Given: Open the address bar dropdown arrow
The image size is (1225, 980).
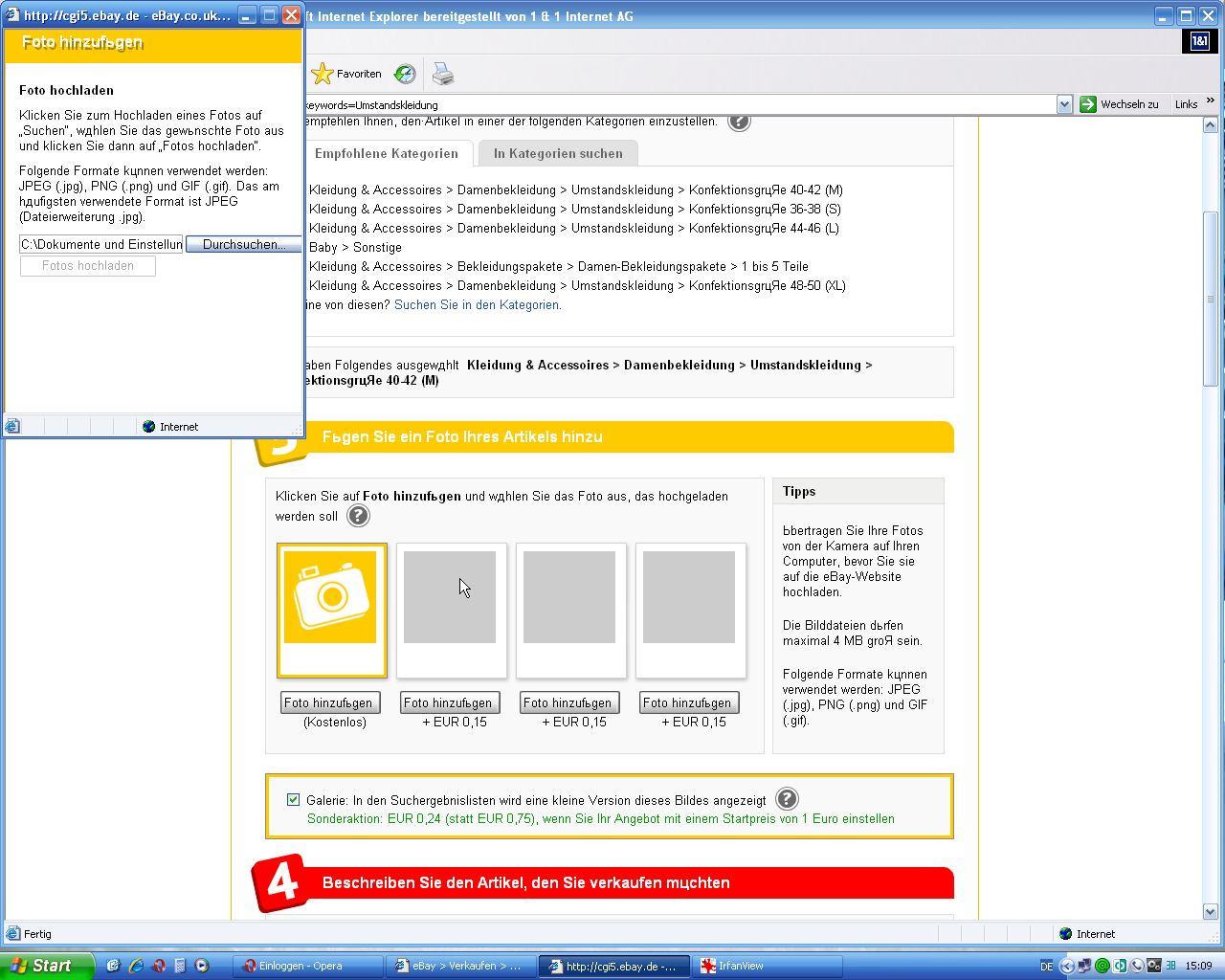Looking at the screenshot, I should click(x=1064, y=104).
